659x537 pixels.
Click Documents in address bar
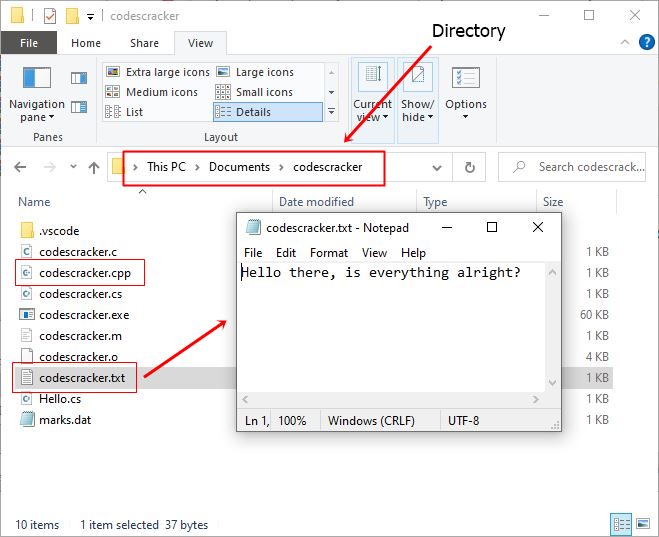[x=239, y=167]
